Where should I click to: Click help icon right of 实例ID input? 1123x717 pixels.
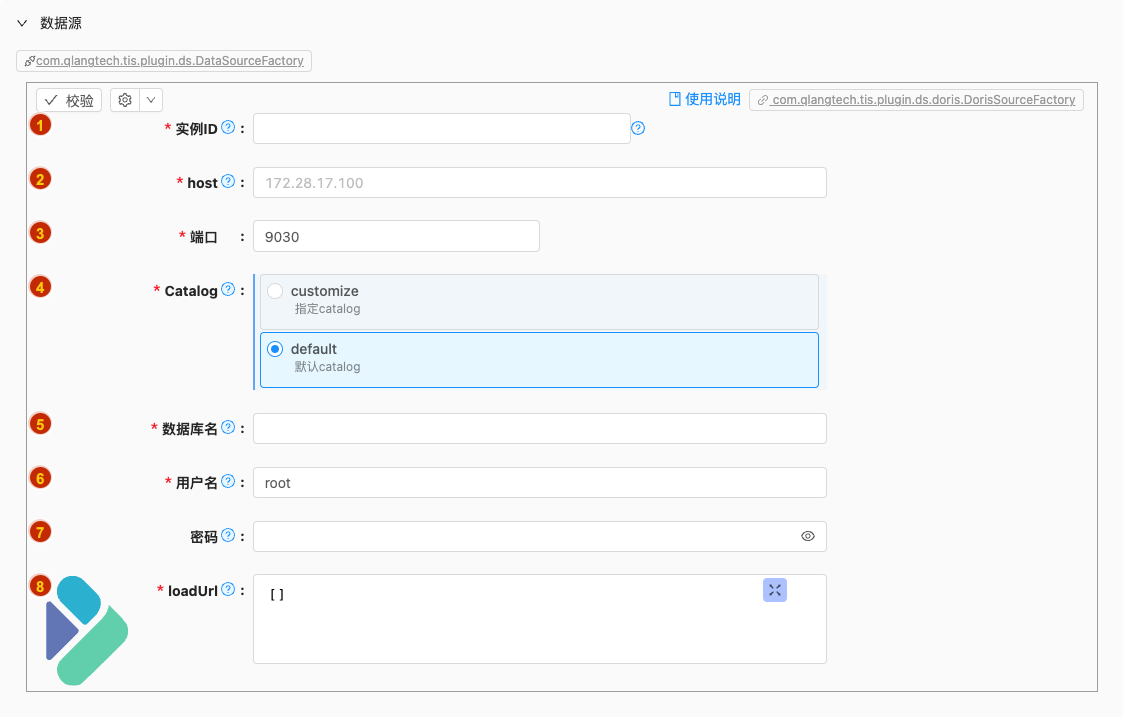pos(638,128)
